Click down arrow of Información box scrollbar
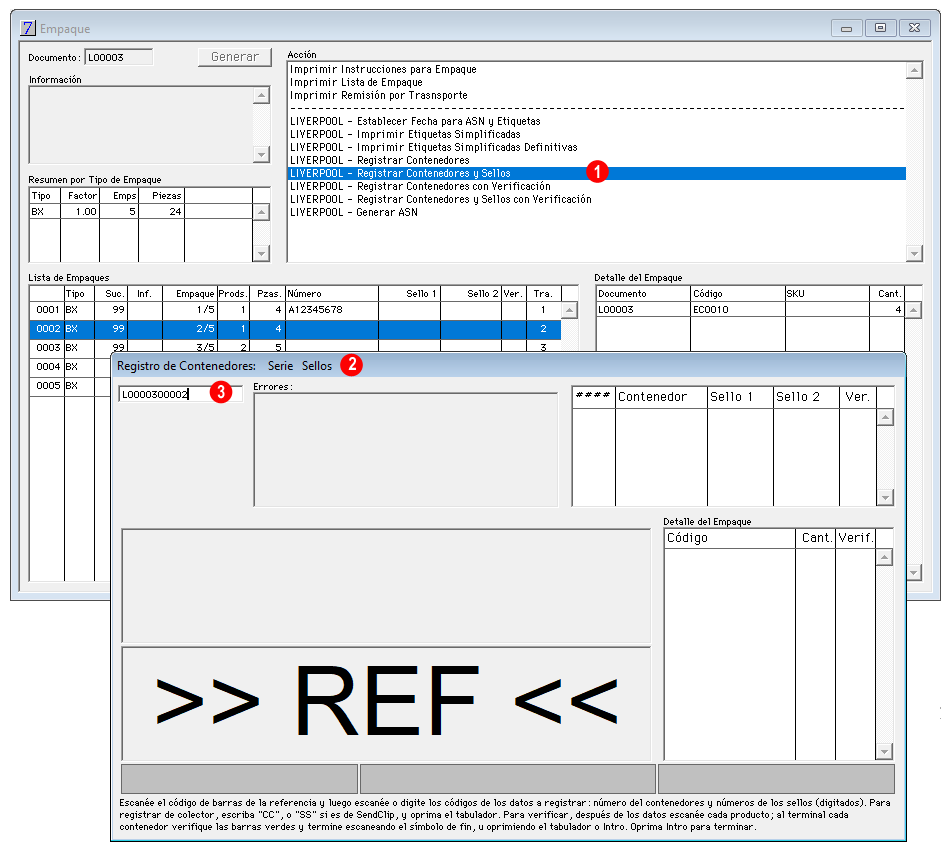Image resolution: width=949 pixels, height=848 pixels. coord(261,154)
